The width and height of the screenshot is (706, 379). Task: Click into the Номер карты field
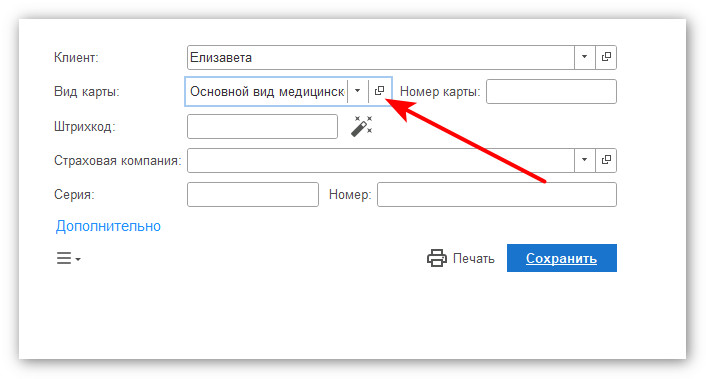[x=551, y=91]
